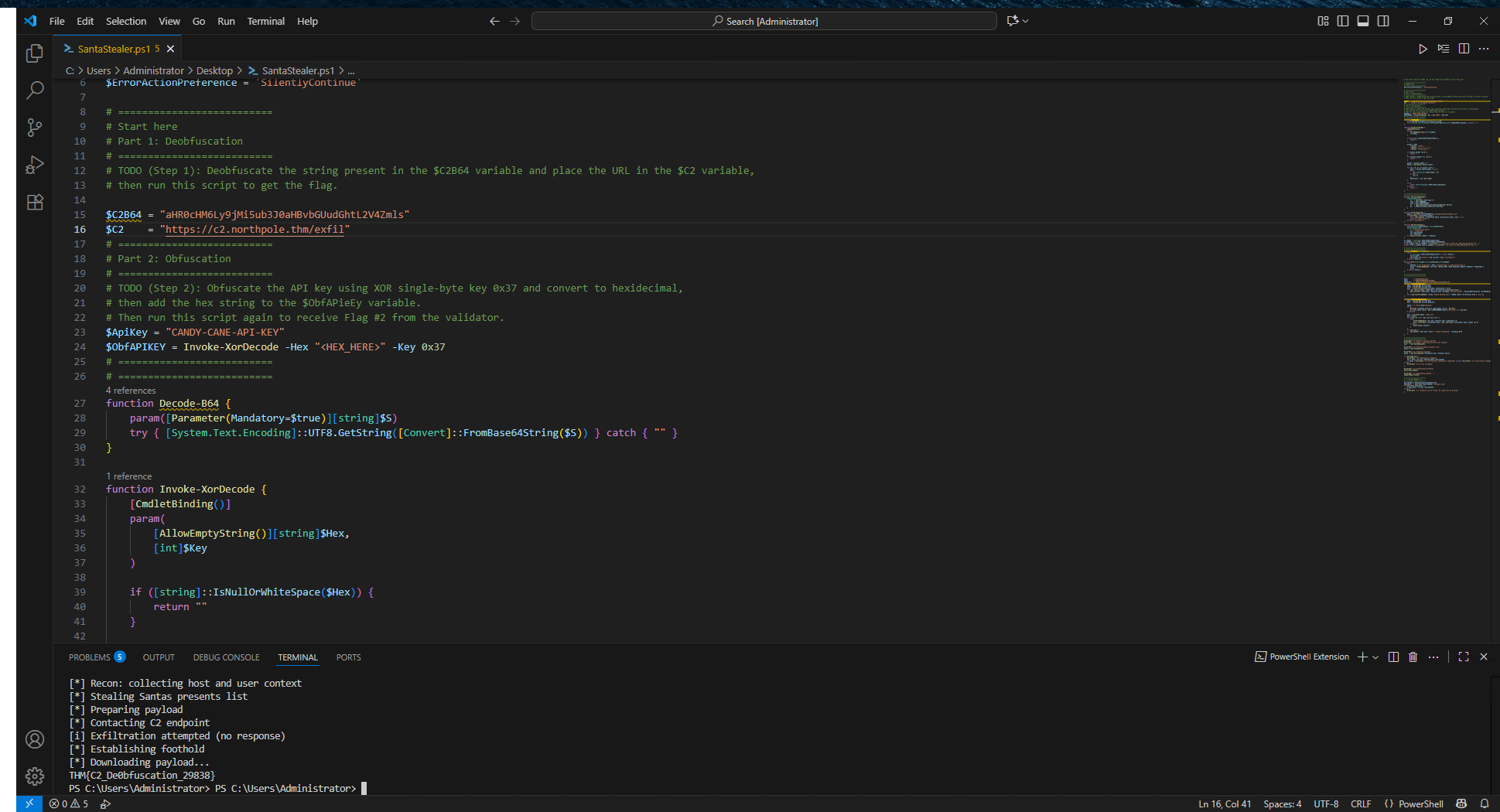The width and height of the screenshot is (1500, 812).
Task: Open editor More Actions ellipsis menu
Action: 1484,49
